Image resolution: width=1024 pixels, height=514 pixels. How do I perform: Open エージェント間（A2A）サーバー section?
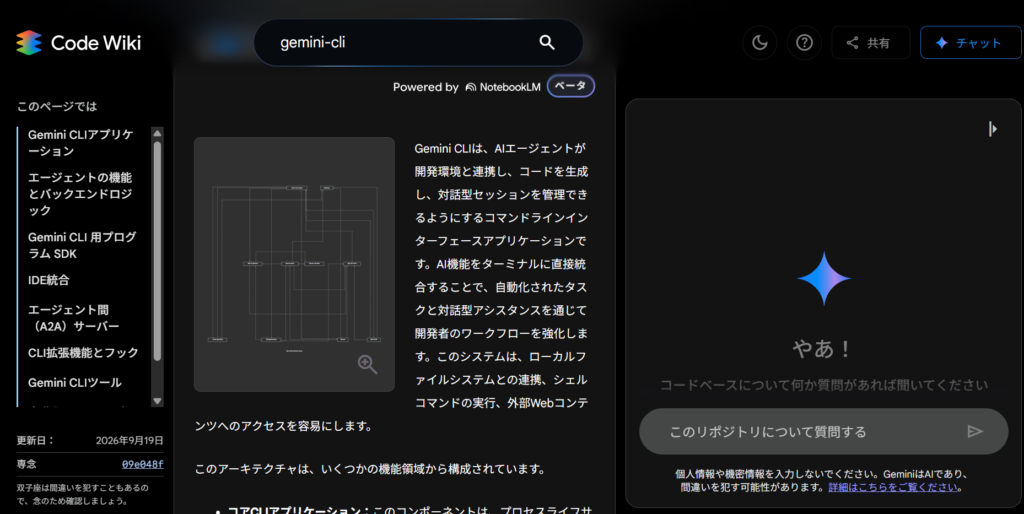(73, 318)
